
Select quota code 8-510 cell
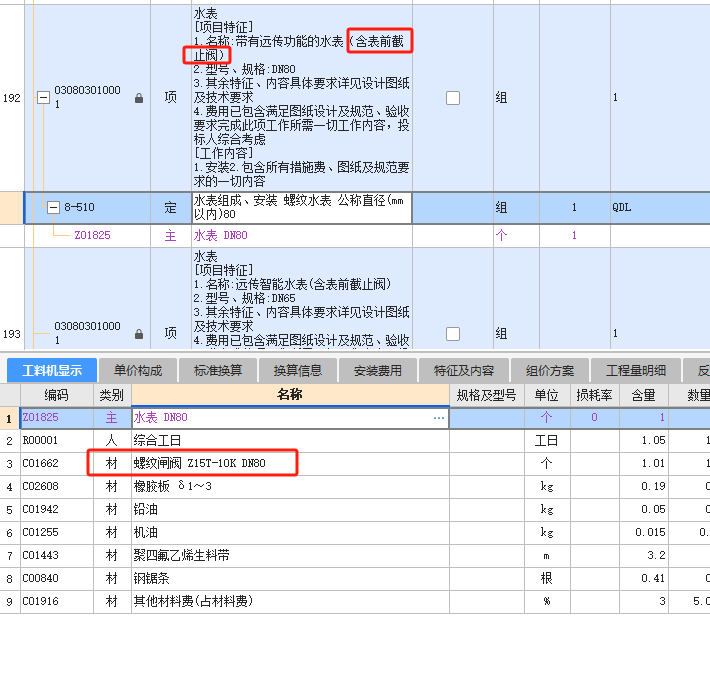(x=88, y=207)
